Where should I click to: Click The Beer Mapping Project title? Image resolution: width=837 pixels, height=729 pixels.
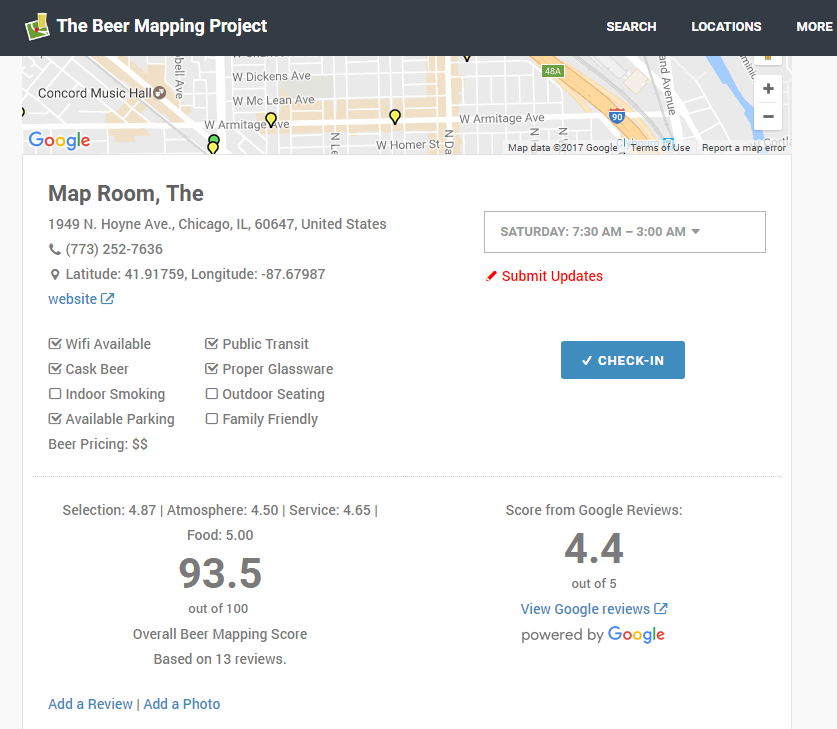coord(162,26)
